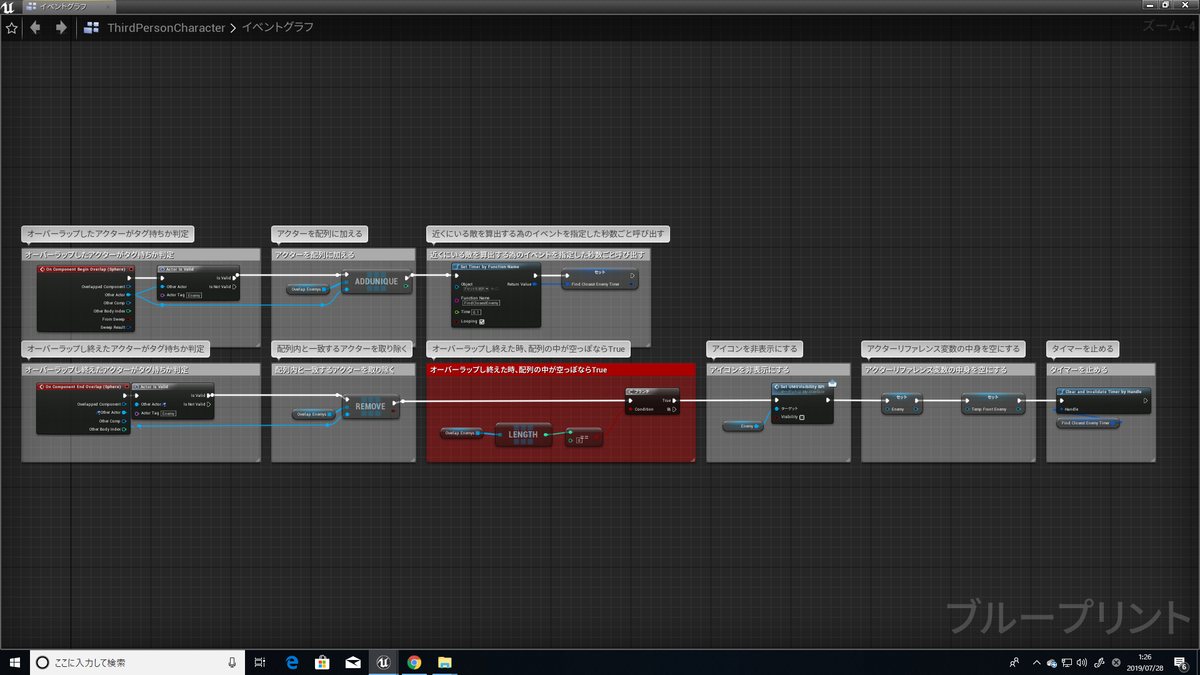Select the equals comparison node next to LENGTH
The image size is (1200, 675).
[x=583, y=437]
